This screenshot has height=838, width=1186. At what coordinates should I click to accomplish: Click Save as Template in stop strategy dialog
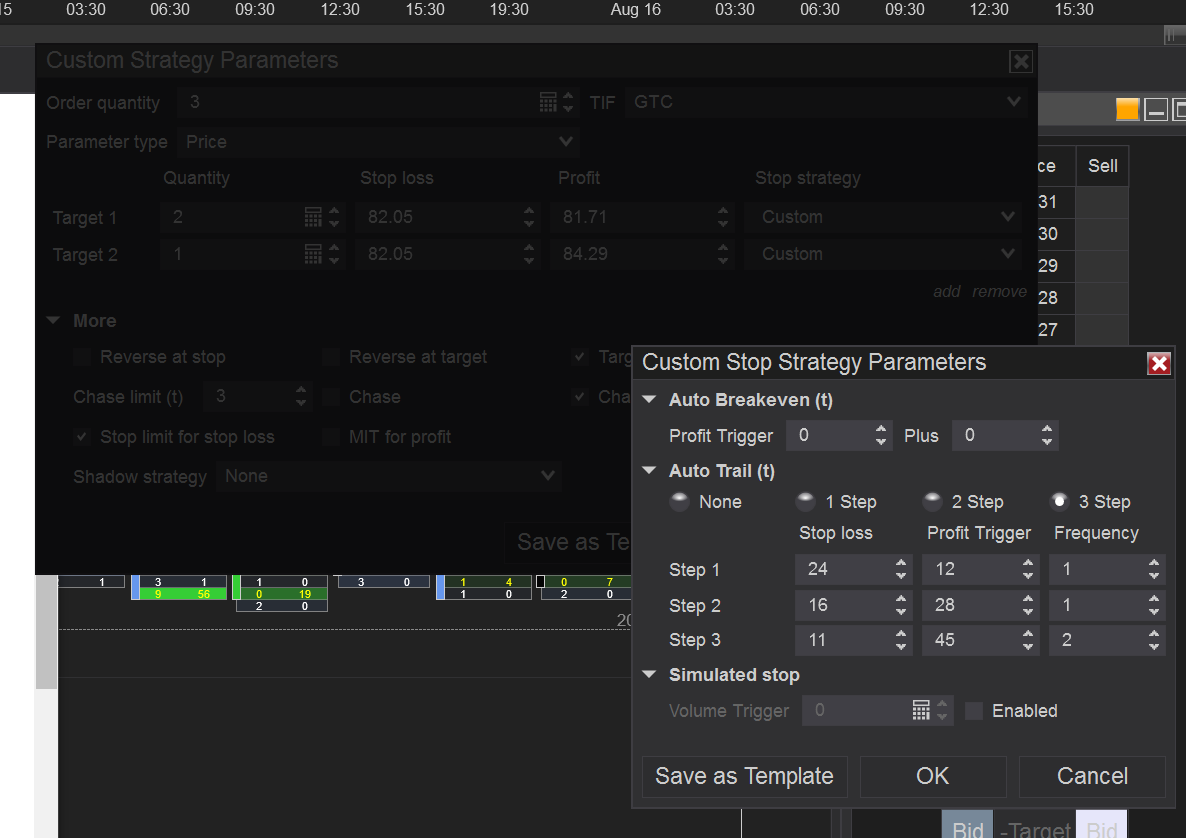[744, 776]
